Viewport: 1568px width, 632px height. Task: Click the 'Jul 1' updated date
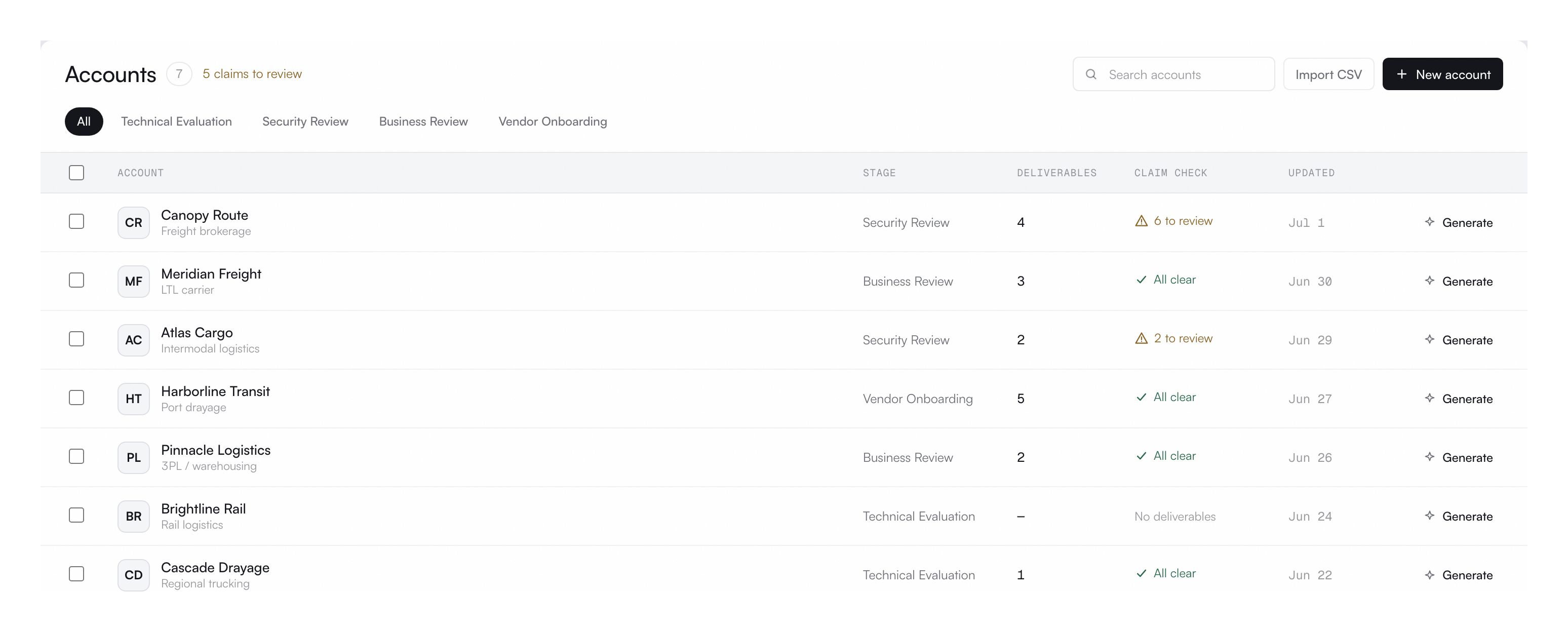coord(1306,223)
